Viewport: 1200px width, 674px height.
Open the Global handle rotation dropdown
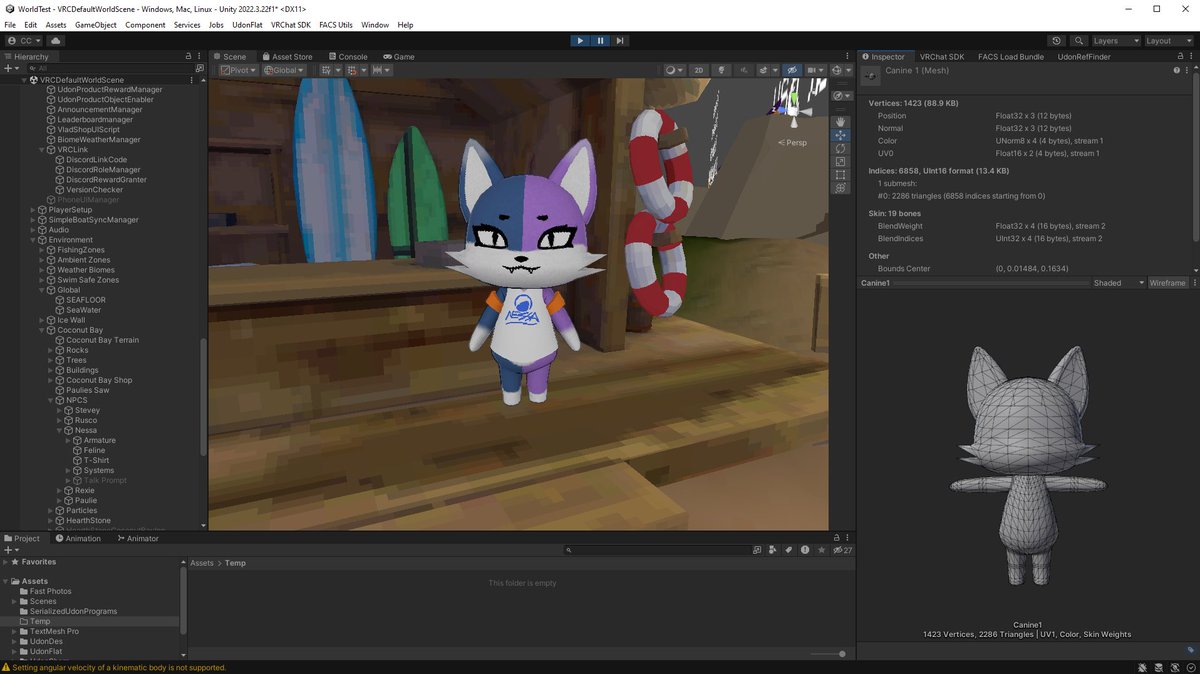pyautogui.click(x=284, y=70)
